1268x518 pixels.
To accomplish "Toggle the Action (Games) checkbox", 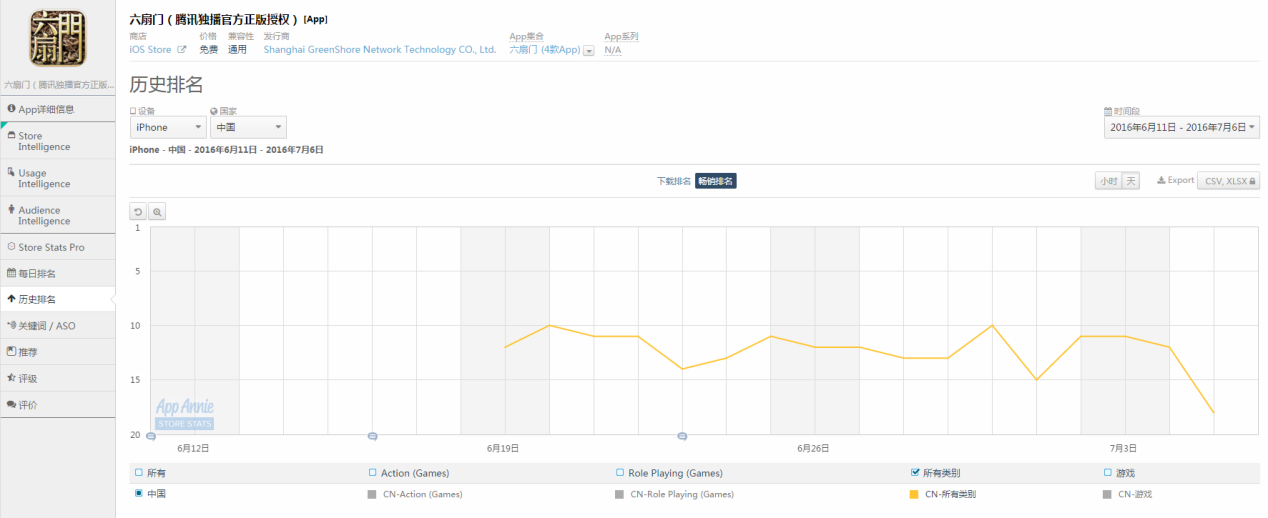I will (x=372, y=473).
